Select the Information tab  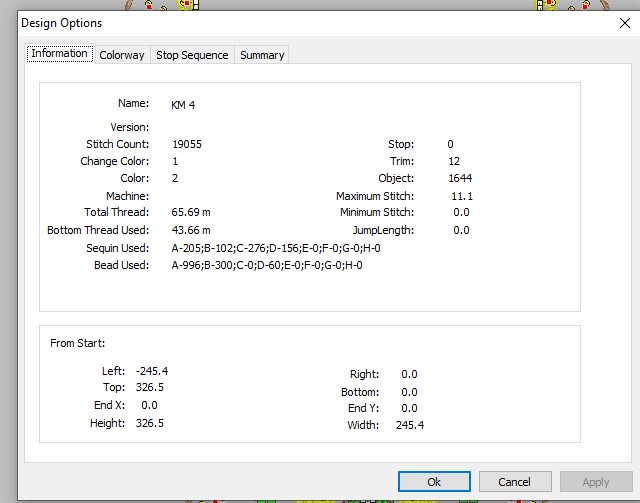pyautogui.click(x=60, y=53)
